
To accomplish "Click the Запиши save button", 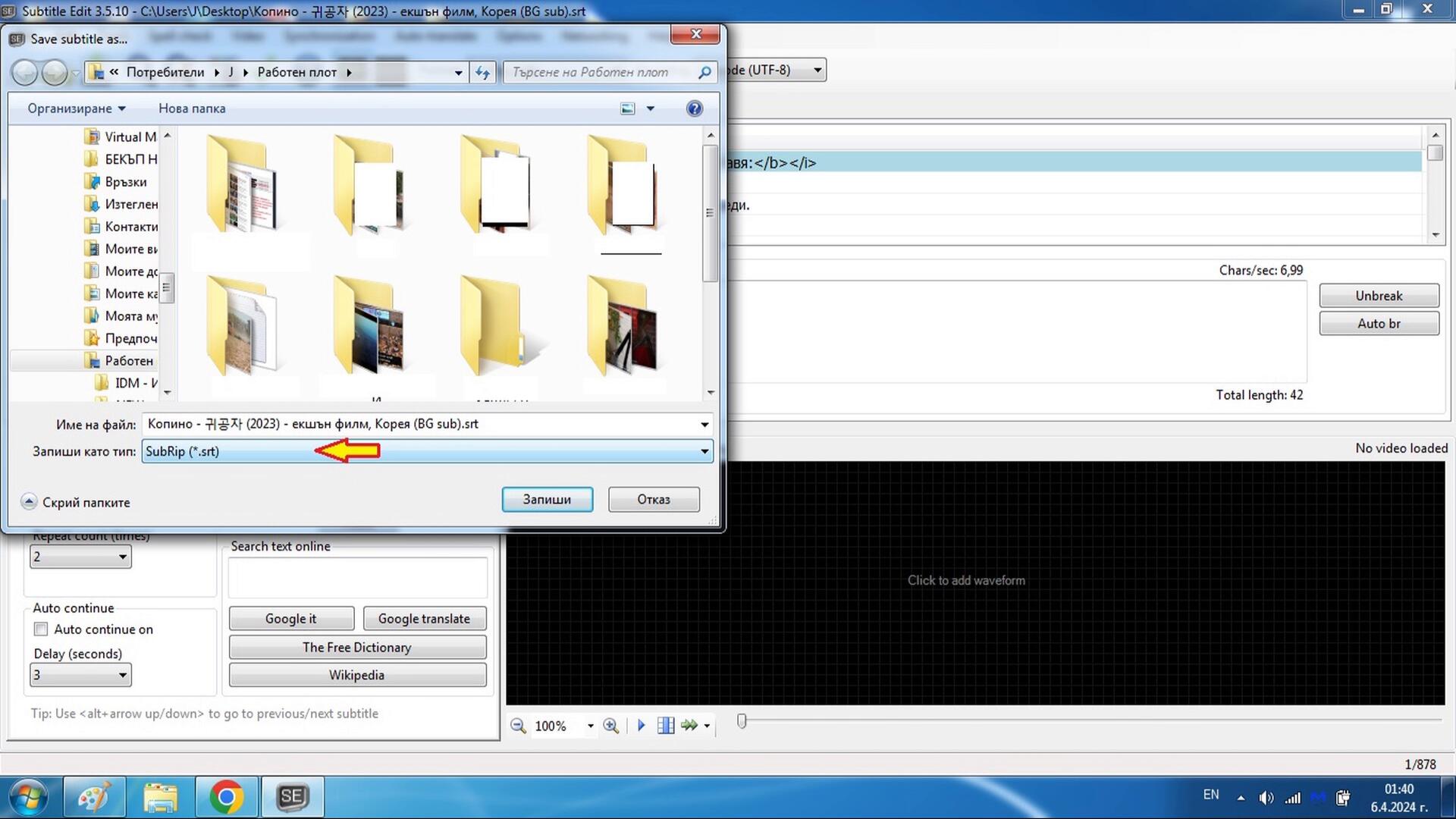I will [547, 499].
